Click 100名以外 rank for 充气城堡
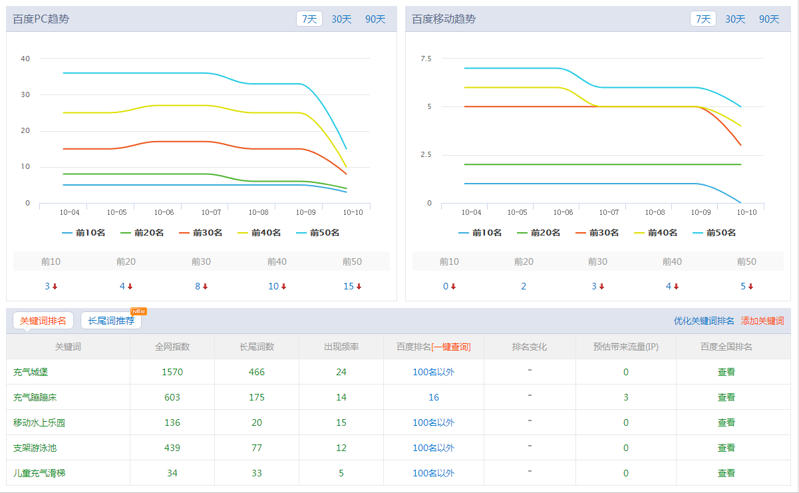 pos(433,372)
